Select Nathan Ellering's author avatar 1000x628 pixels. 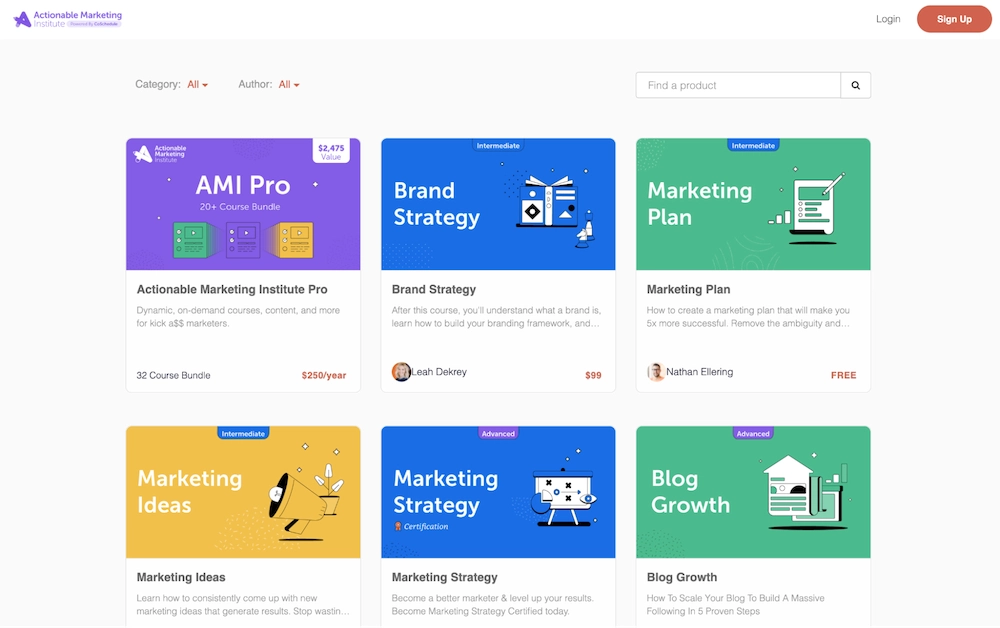coord(656,371)
